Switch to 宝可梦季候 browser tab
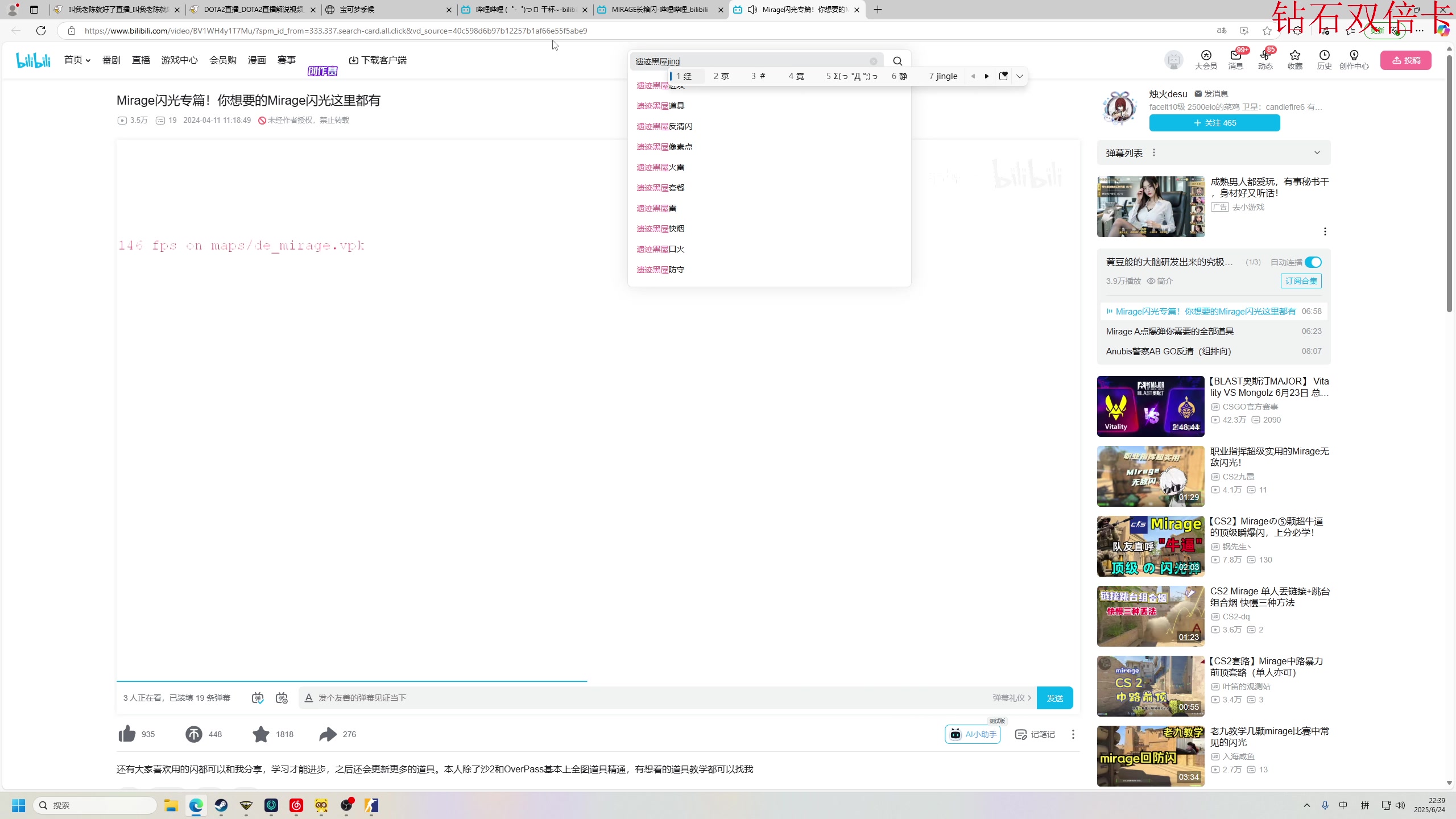The image size is (1456, 819). 388,10
